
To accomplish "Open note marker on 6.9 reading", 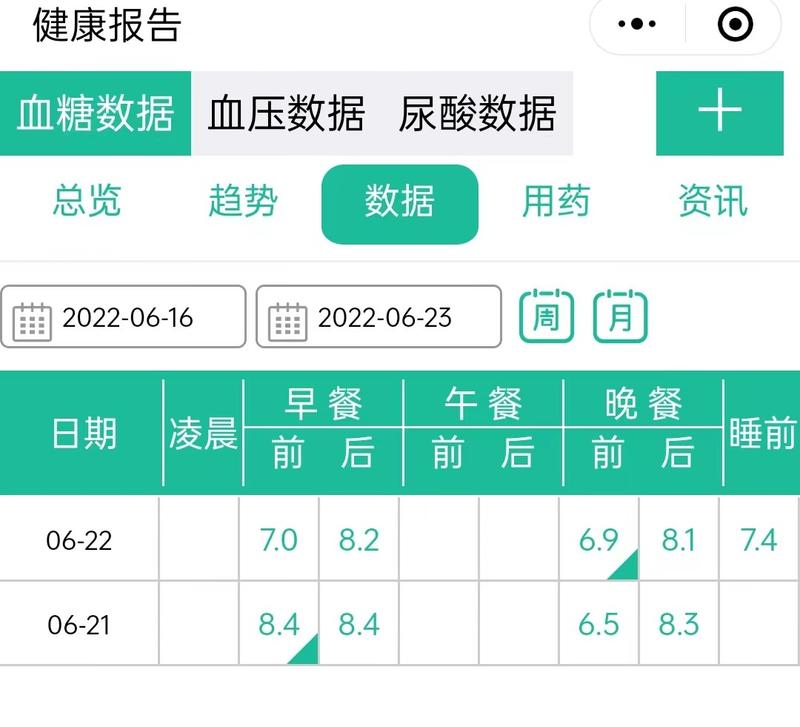I will pos(626,567).
